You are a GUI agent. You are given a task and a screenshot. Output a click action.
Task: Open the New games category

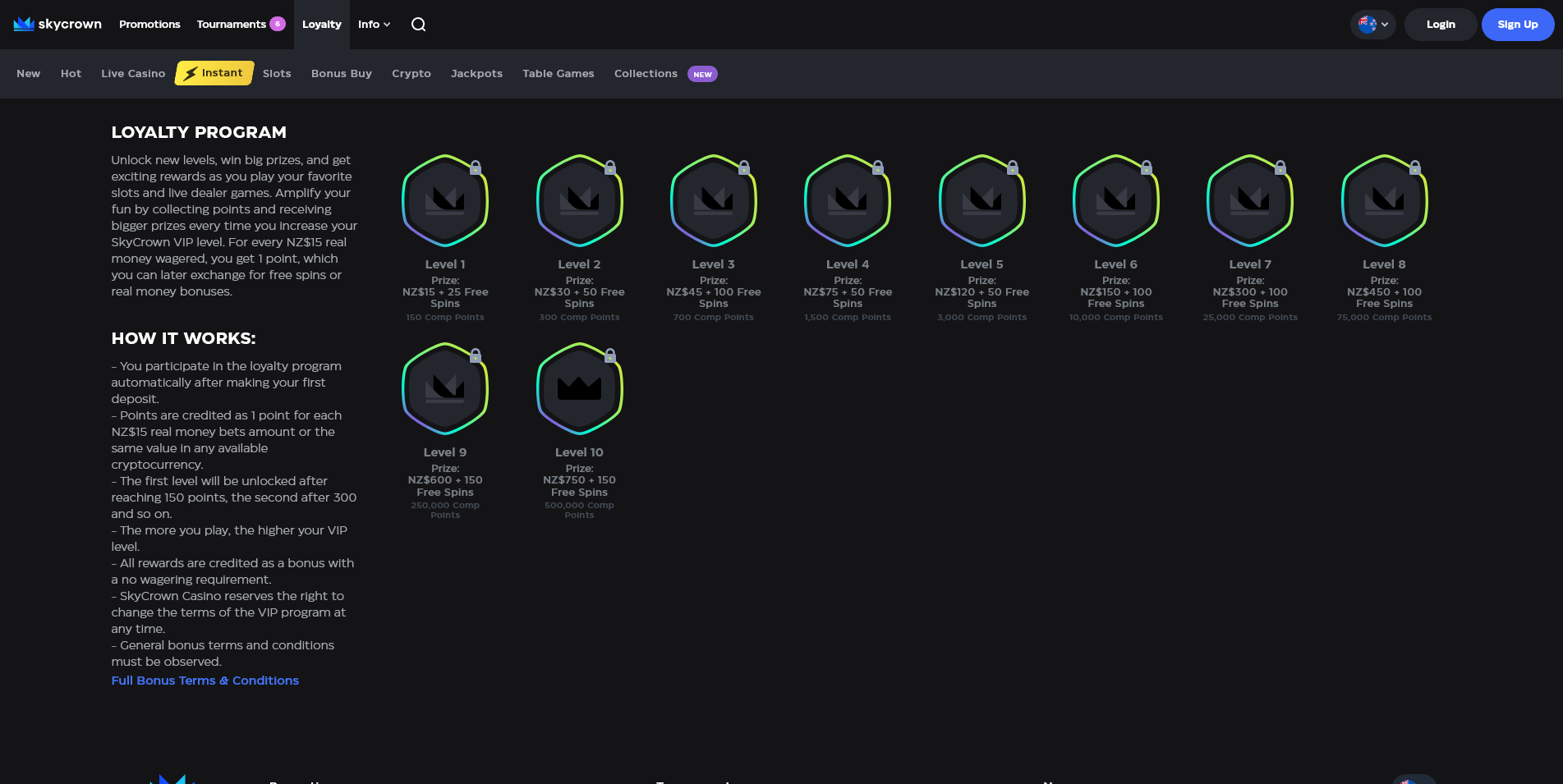[x=29, y=74]
